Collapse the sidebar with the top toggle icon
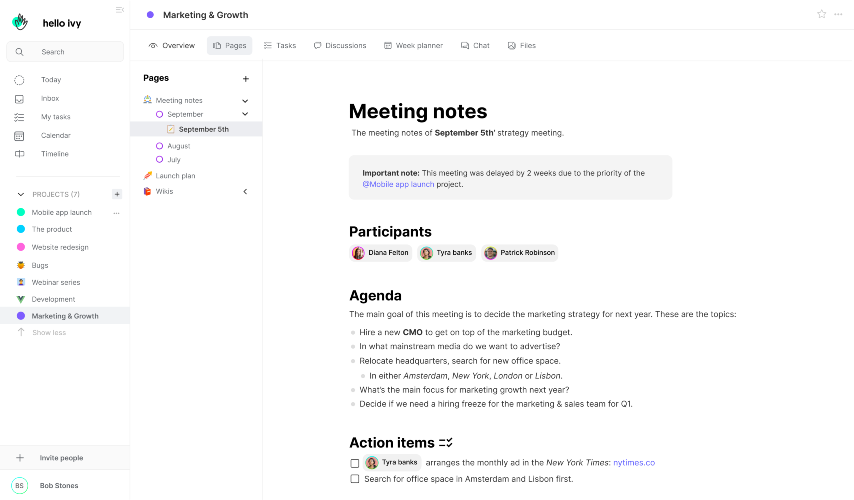Image resolution: width=854 pixels, height=500 pixels. click(120, 10)
